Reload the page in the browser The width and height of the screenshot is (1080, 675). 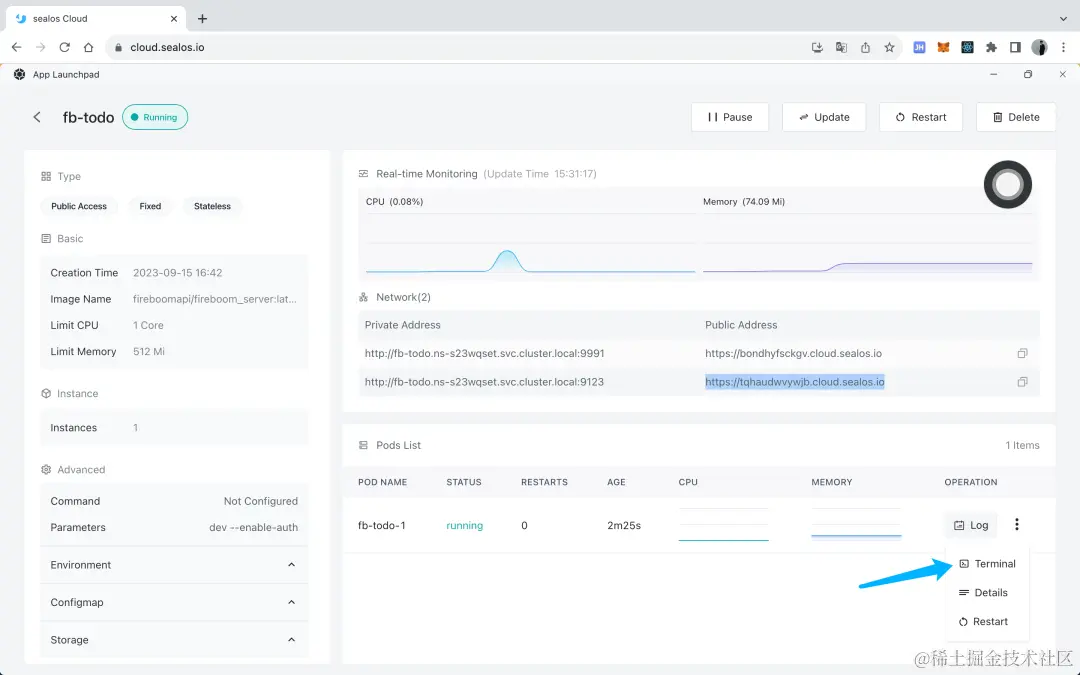click(65, 48)
